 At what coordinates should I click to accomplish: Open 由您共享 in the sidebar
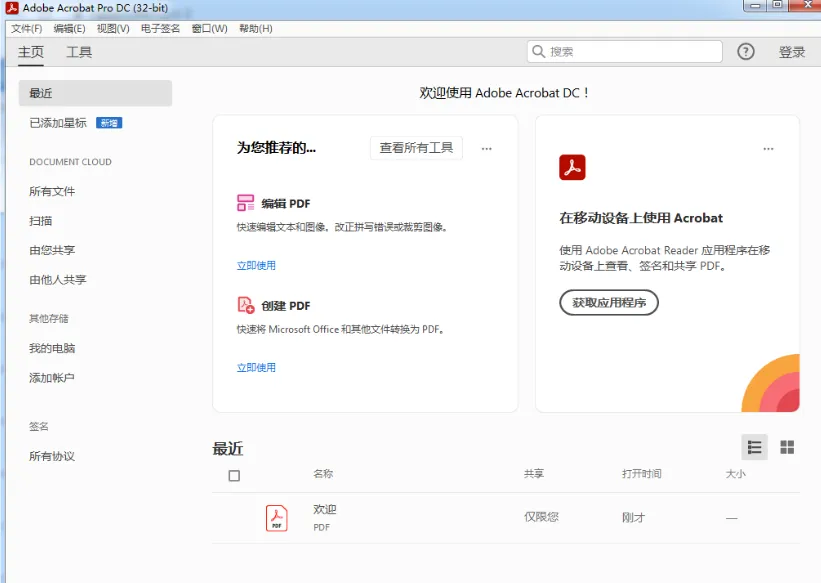pyautogui.click(x=52, y=250)
